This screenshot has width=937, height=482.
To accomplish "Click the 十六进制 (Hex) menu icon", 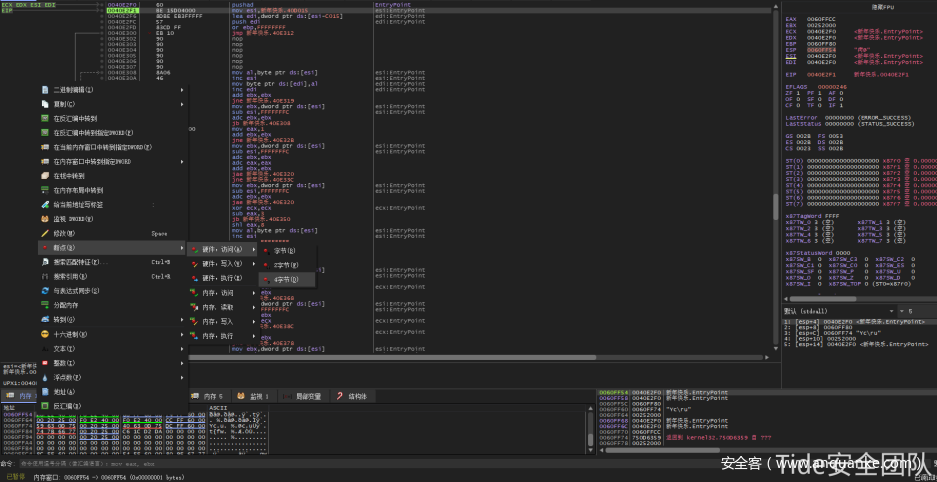I will click(x=45, y=333).
